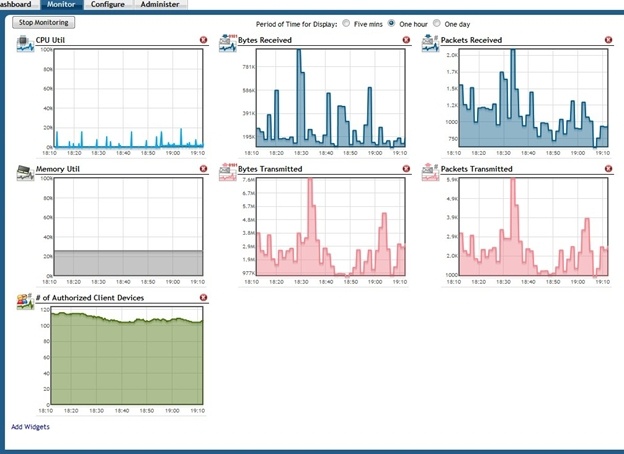Screen dimensions: 624x454
Task: Click the CPU Util chart area
Action: click(x=128, y=98)
